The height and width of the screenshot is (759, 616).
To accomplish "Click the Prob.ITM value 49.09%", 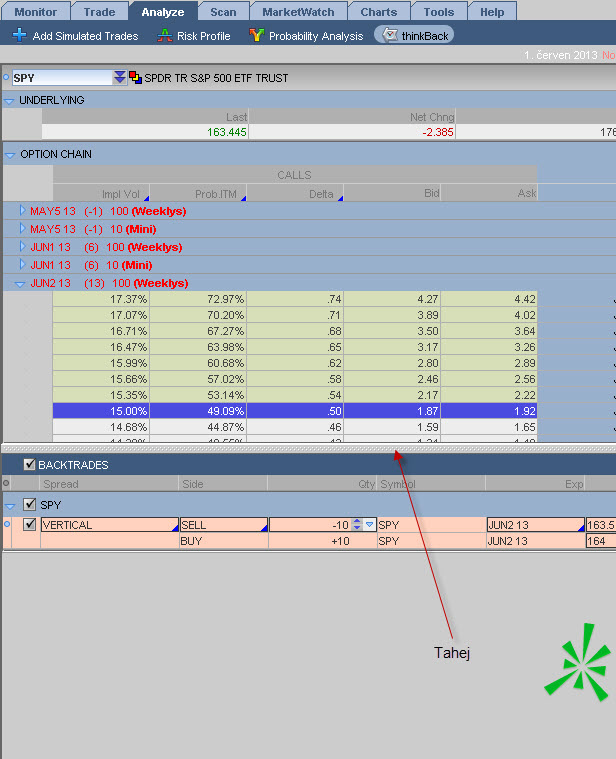I will pos(225,411).
